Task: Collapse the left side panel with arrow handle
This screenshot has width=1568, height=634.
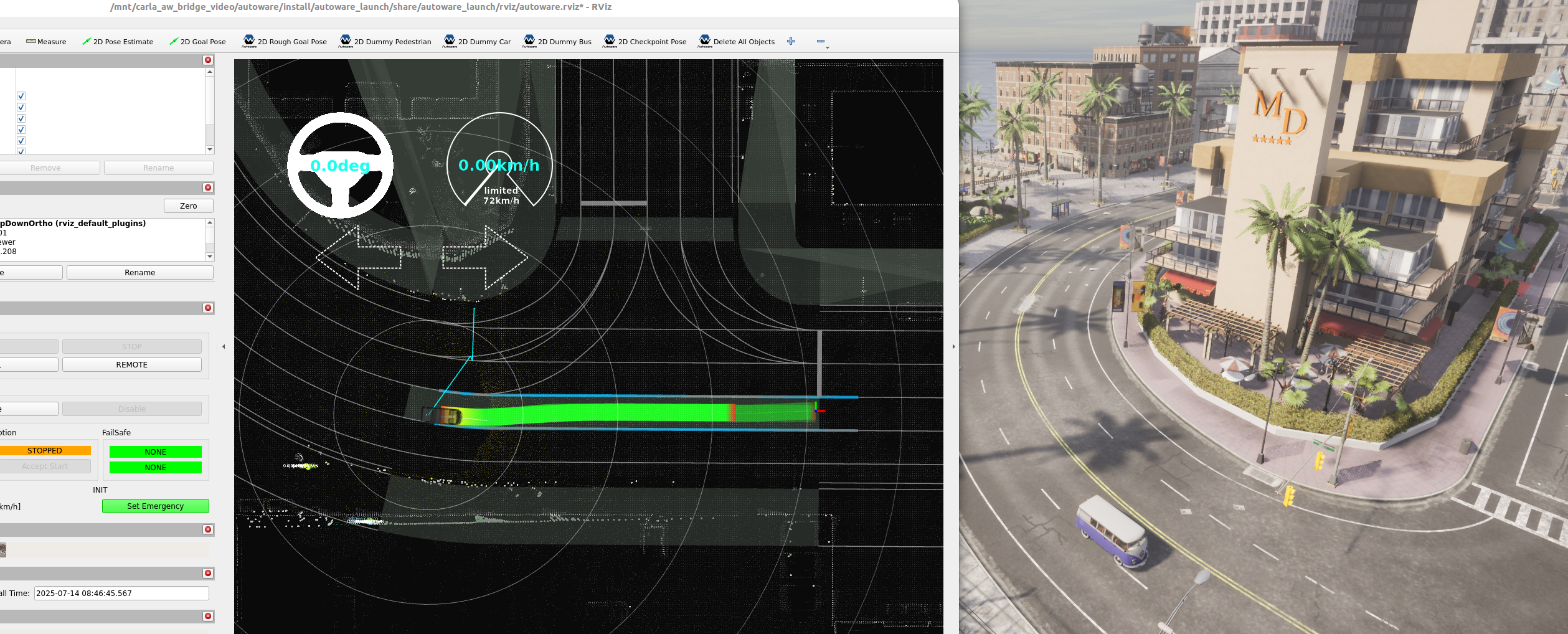Action: tap(224, 346)
